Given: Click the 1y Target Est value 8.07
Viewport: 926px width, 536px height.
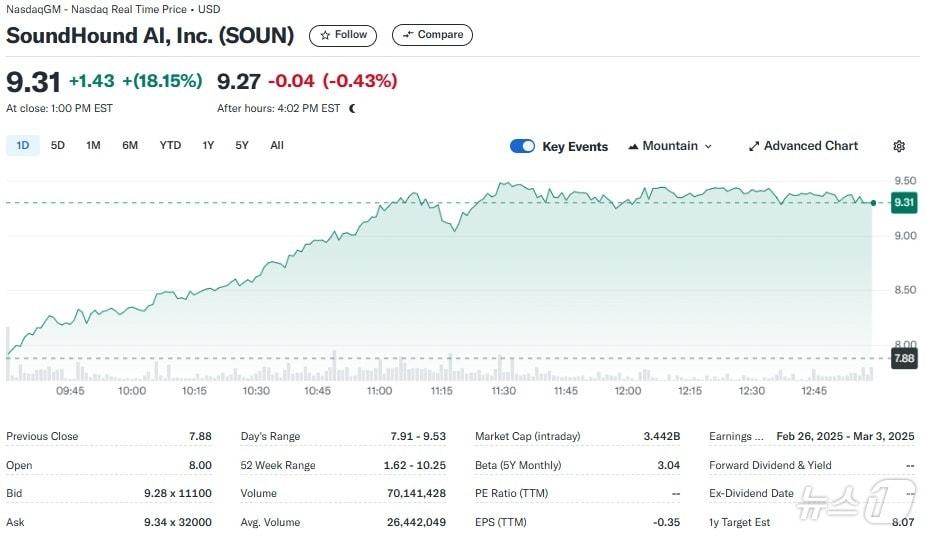Looking at the screenshot, I should point(903,522).
